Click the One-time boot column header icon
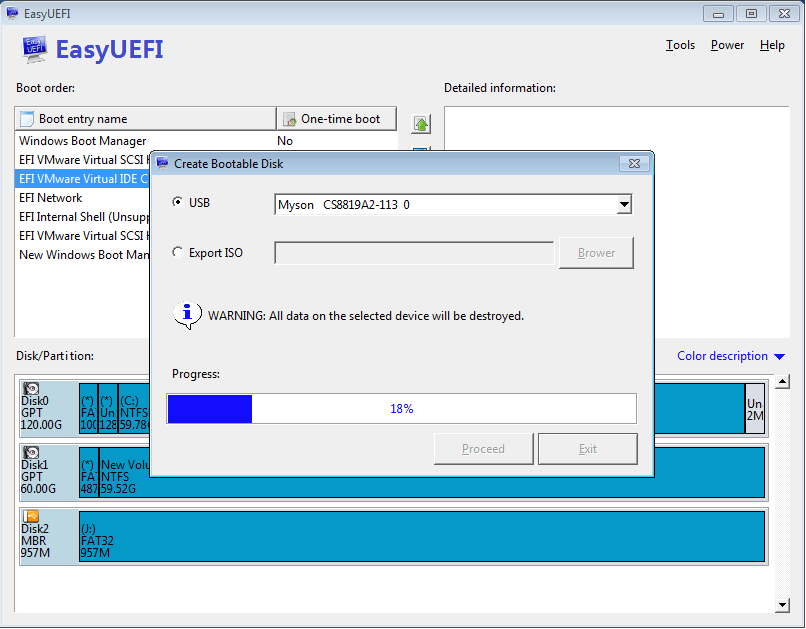Image resolution: width=806 pixels, height=629 pixels. click(289, 119)
